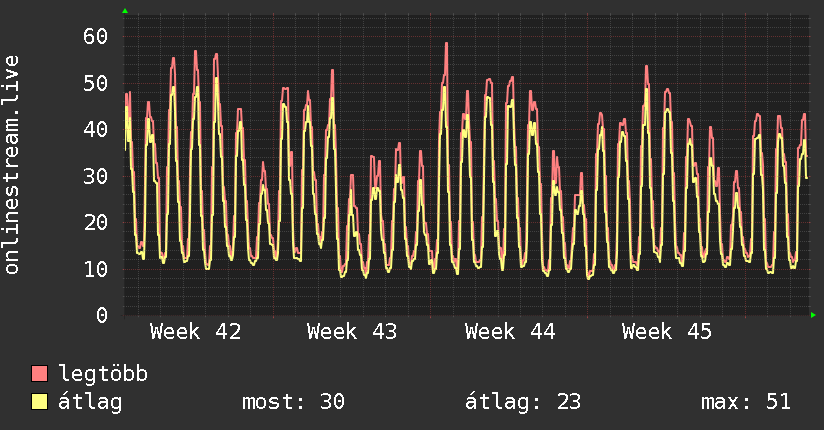Click the green arrow ending the x-axis

(813, 315)
